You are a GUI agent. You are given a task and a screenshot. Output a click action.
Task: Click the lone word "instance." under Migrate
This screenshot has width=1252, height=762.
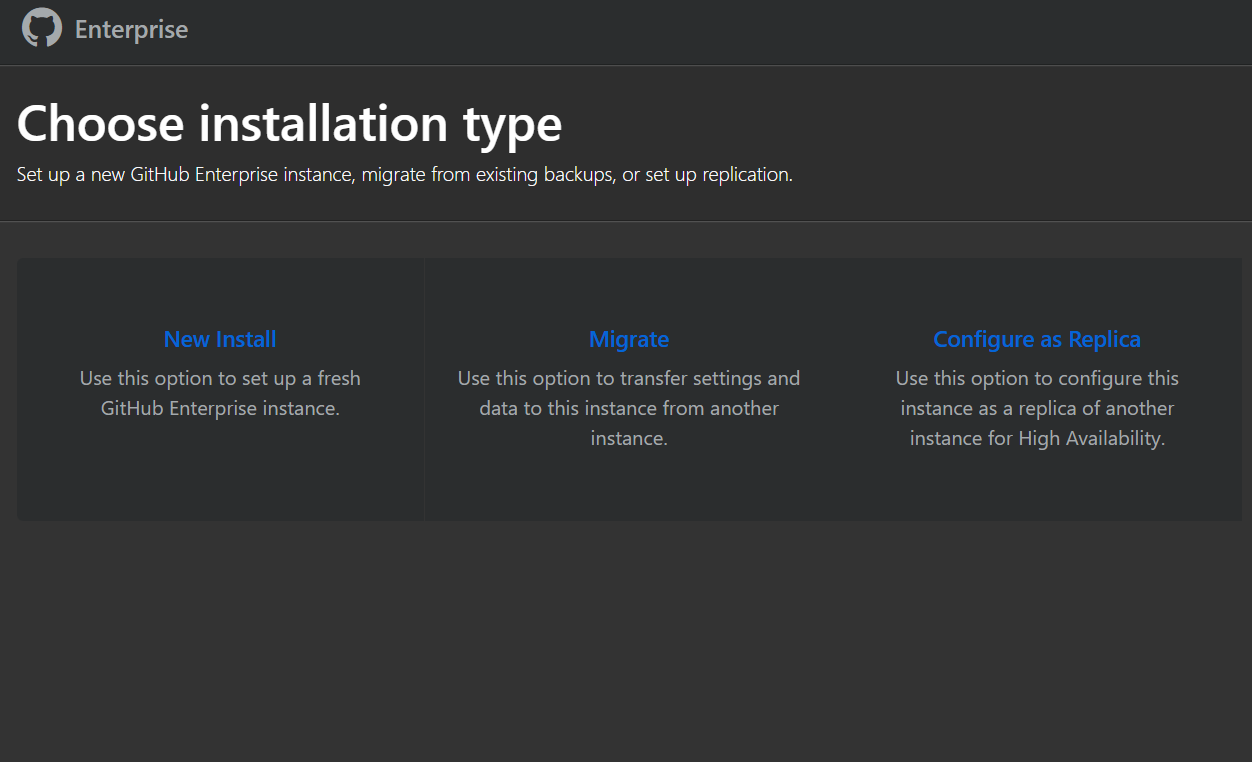629,438
